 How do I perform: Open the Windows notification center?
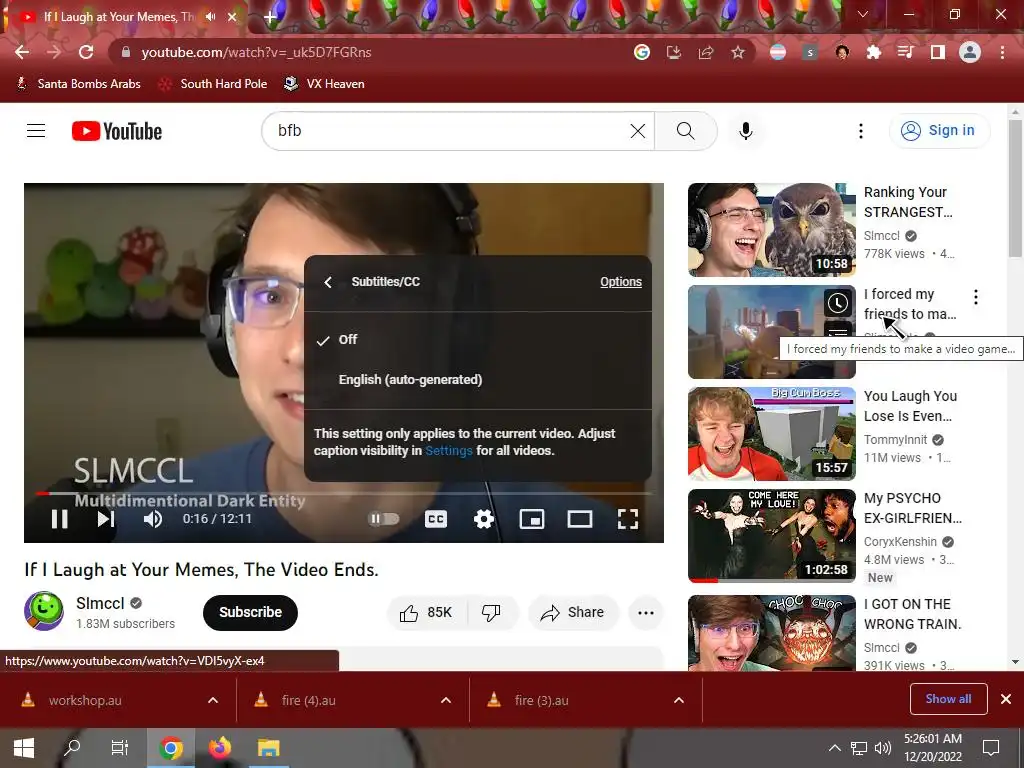coord(991,748)
